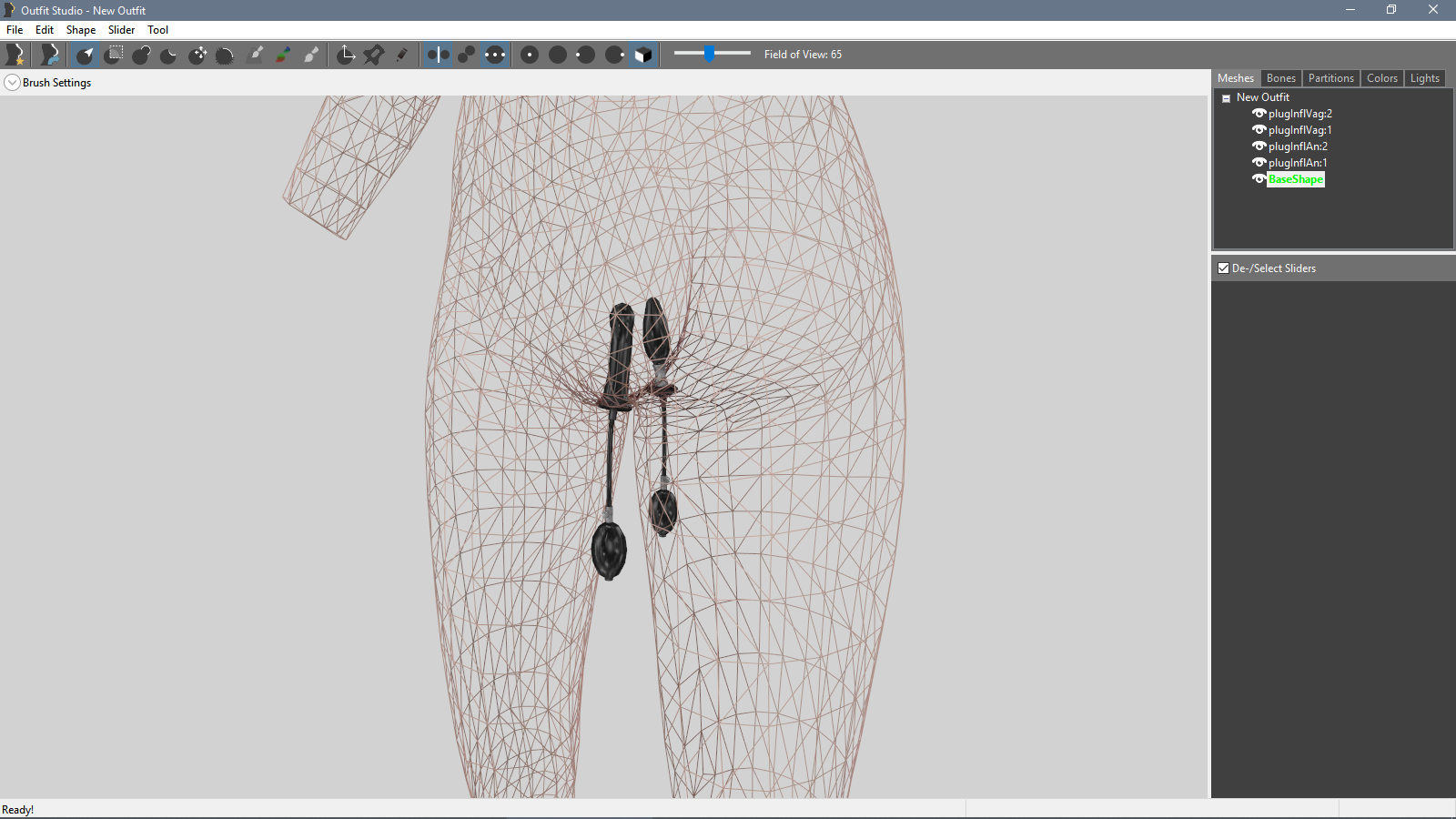Select the pencil Vertex edit tool
Viewport: 1456px width, 819px height.
pos(401,55)
